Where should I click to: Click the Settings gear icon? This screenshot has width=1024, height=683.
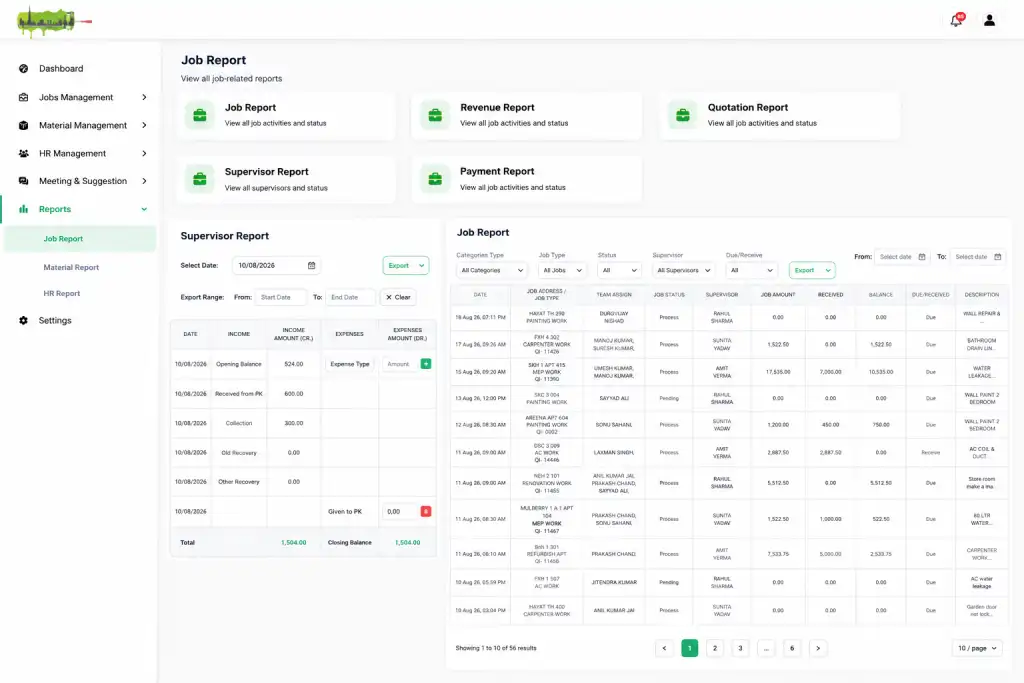pos(24,321)
